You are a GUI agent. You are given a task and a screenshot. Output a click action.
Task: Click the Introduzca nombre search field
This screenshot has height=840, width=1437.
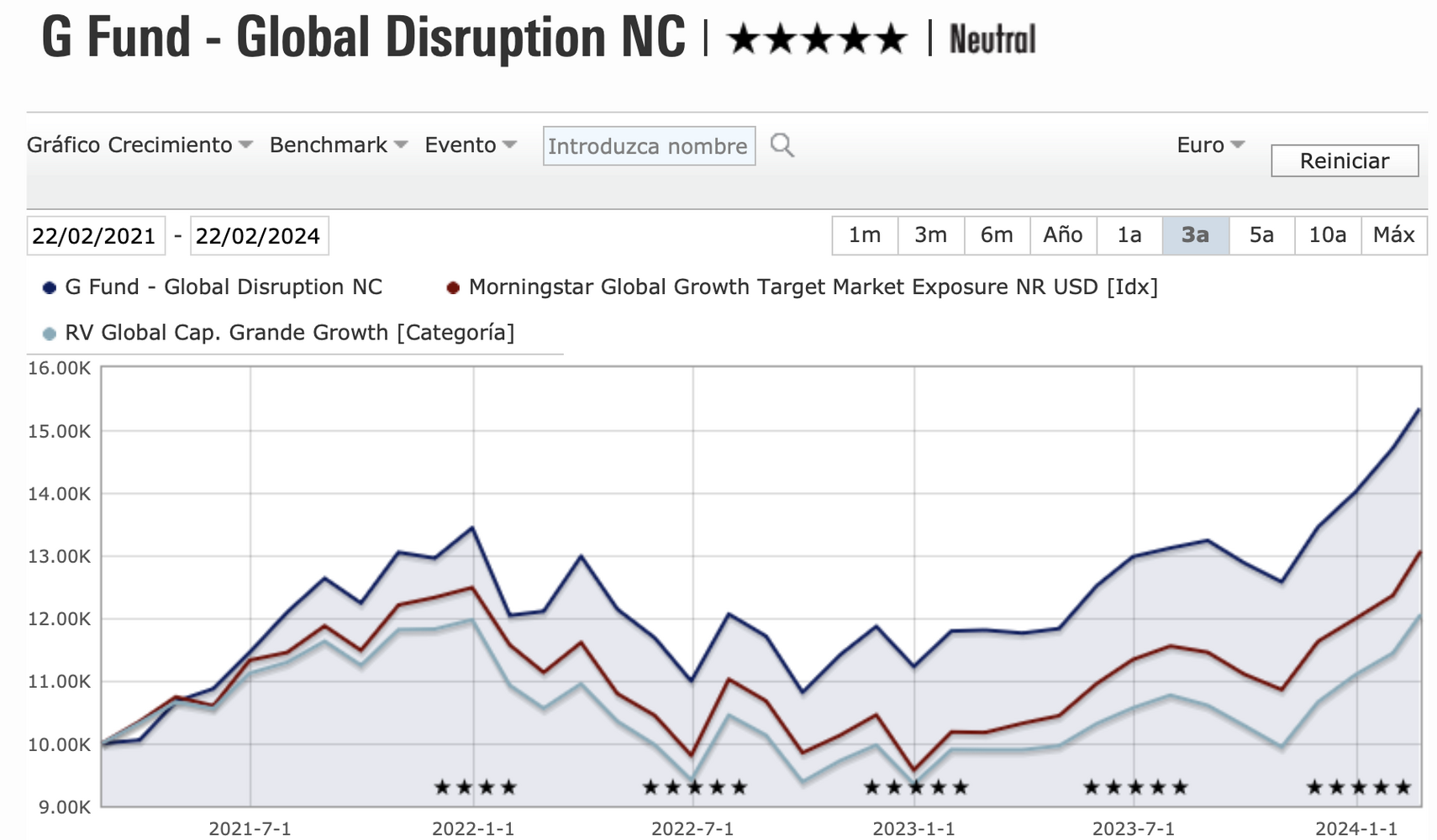click(x=648, y=146)
